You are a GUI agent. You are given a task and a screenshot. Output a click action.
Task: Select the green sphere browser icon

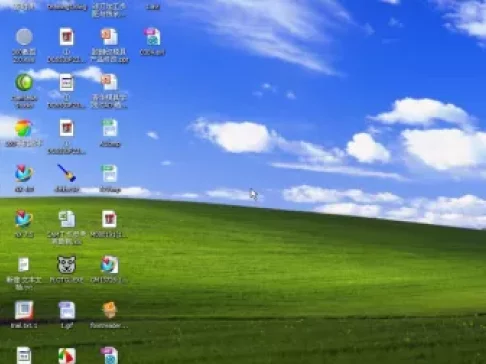tap(24, 82)
